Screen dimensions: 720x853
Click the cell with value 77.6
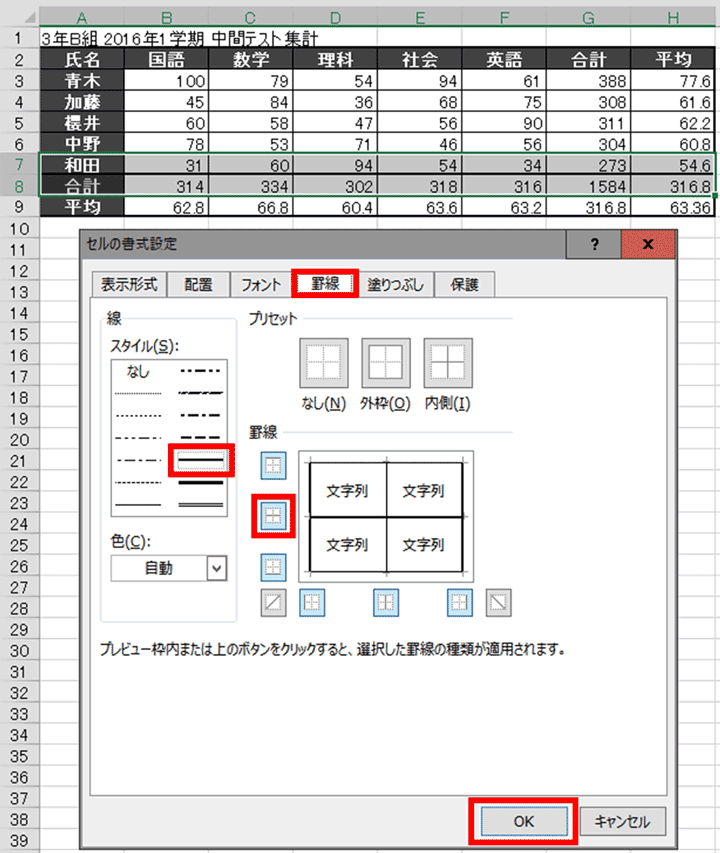pyautogui.click(x=673, y=81)
